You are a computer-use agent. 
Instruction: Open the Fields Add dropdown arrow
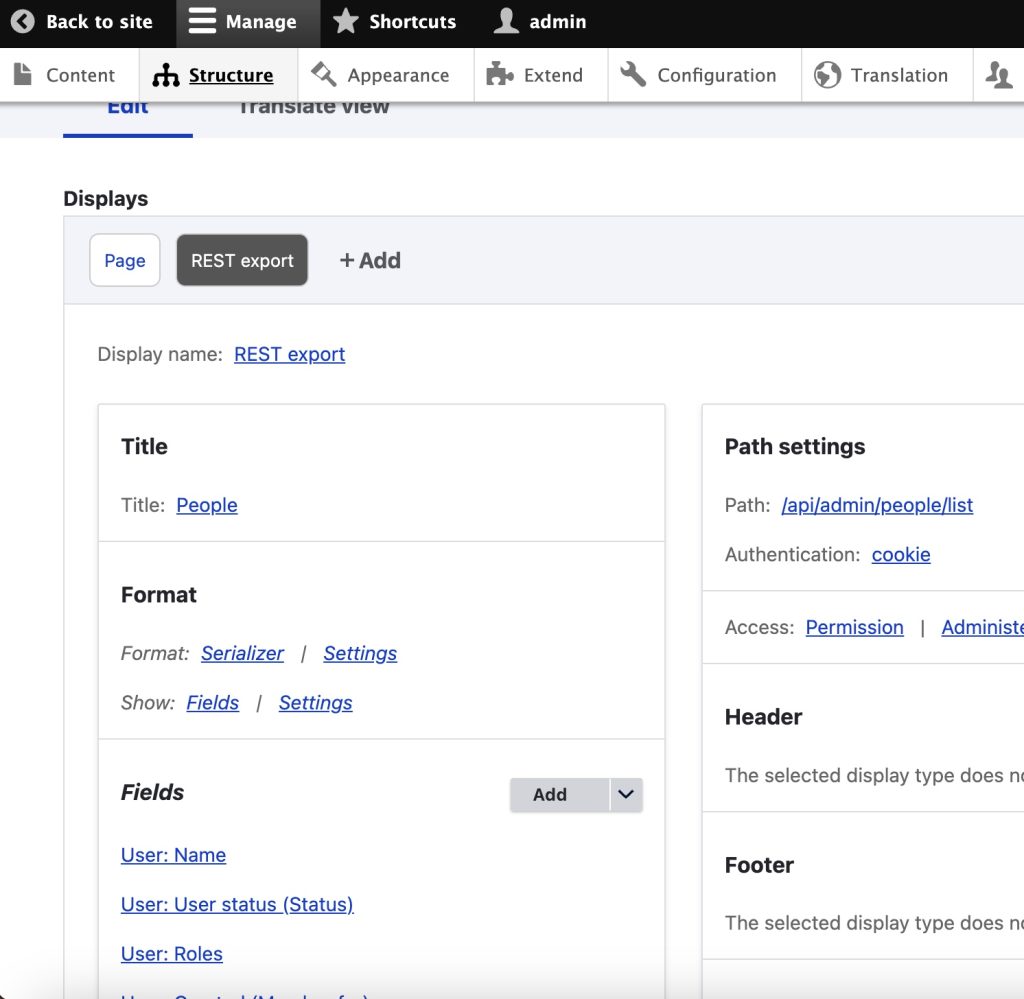coord(626,795)
